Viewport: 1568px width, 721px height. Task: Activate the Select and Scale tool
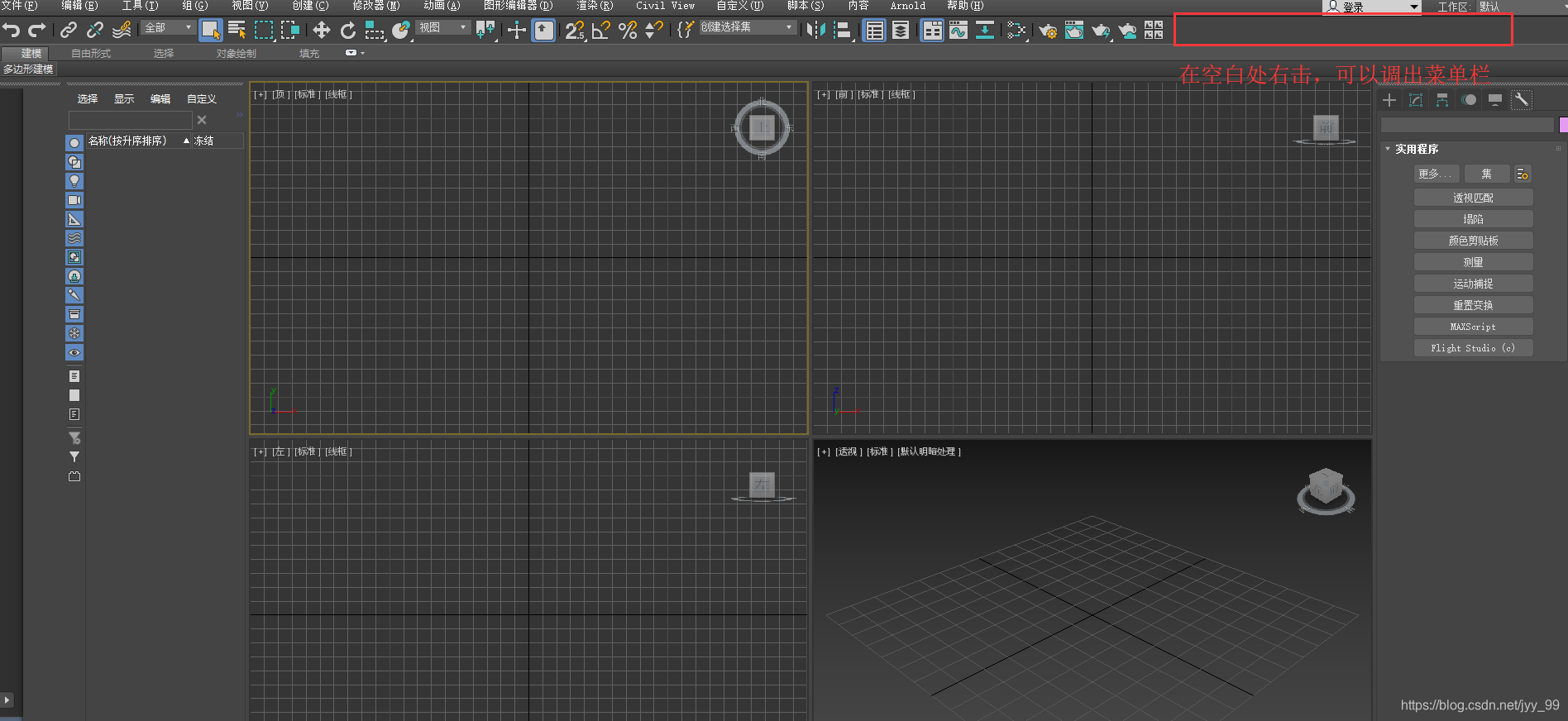(375, 31)
